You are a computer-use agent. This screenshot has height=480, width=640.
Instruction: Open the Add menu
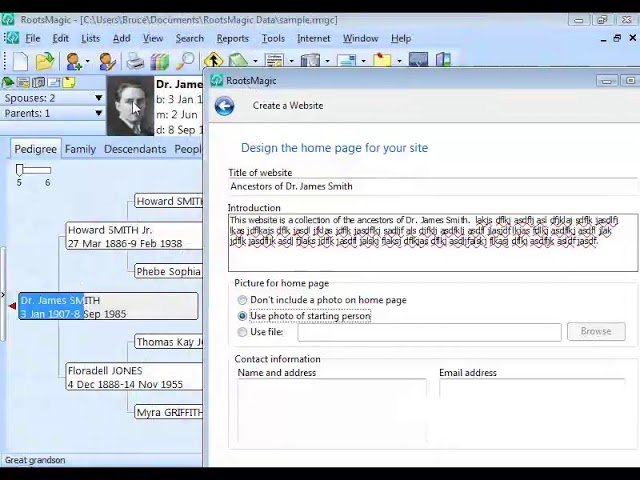(x=122, y=38)
